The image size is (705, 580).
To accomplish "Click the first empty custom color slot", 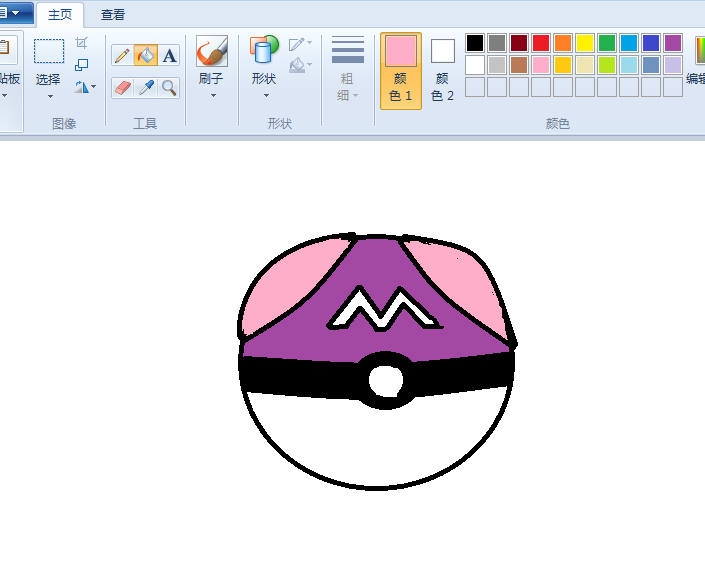I will (x=475, y=87).
